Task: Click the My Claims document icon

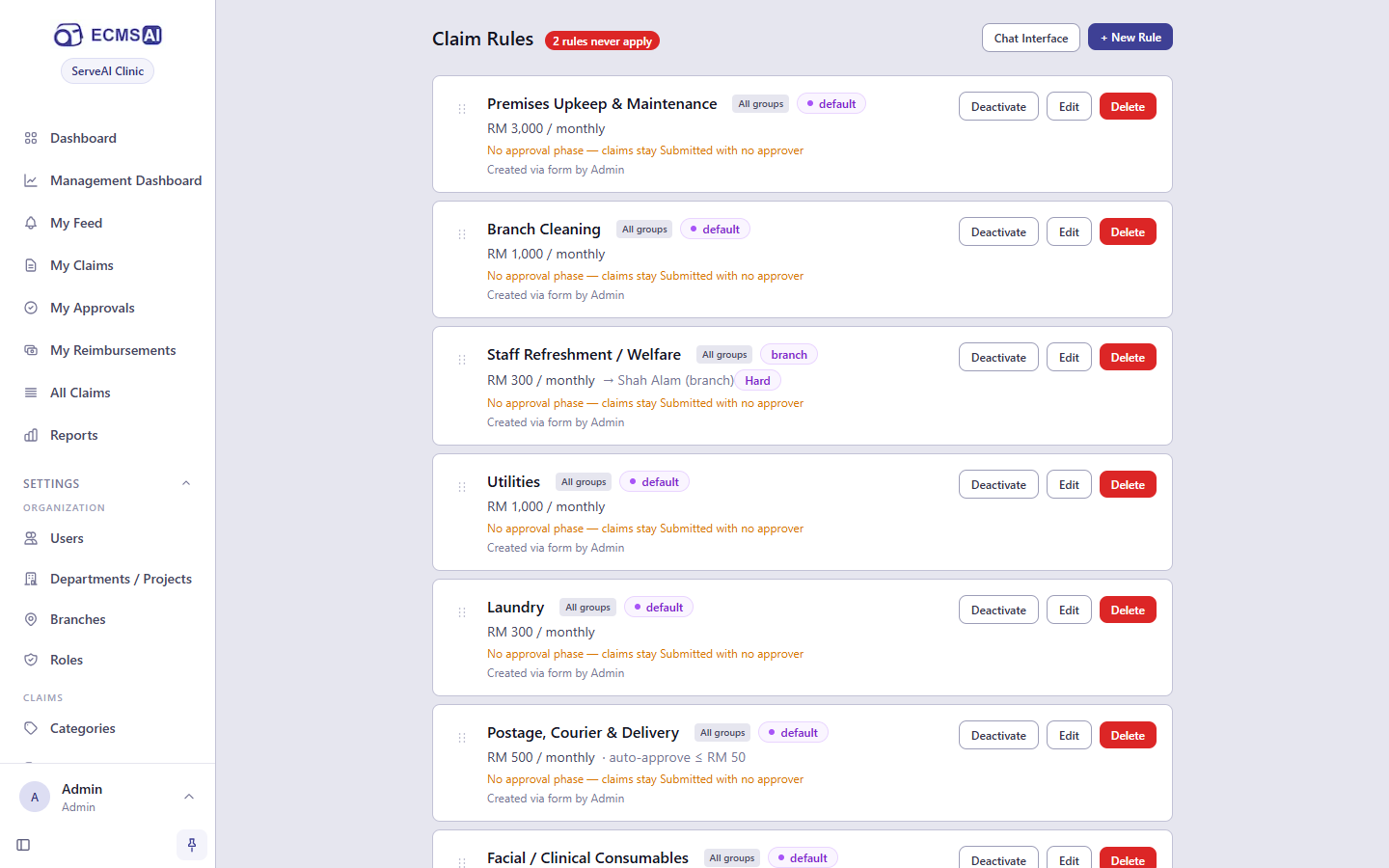Action: click(31, 265)
